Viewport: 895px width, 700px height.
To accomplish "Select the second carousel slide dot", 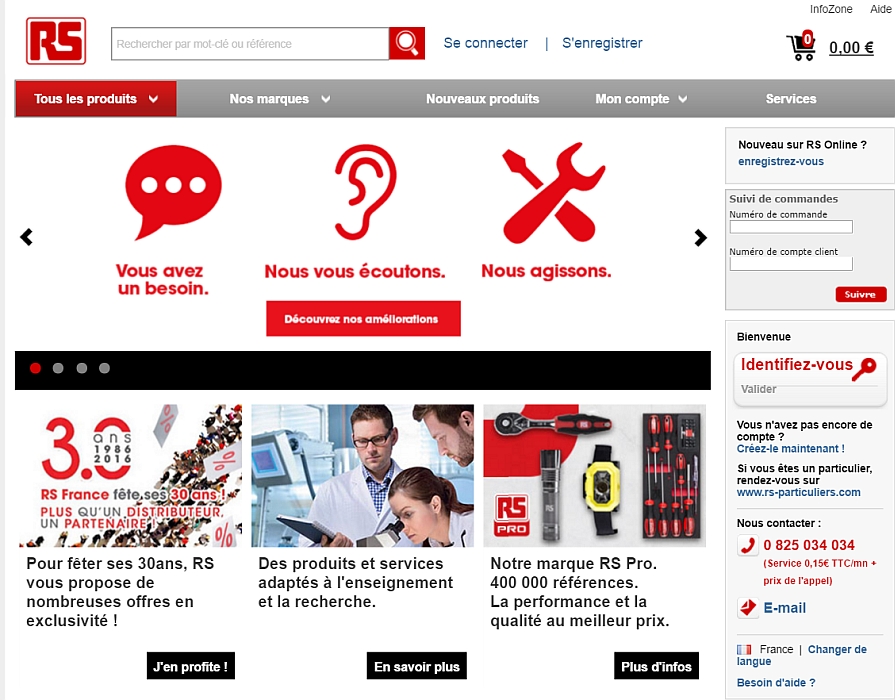I will click(58, 368).
